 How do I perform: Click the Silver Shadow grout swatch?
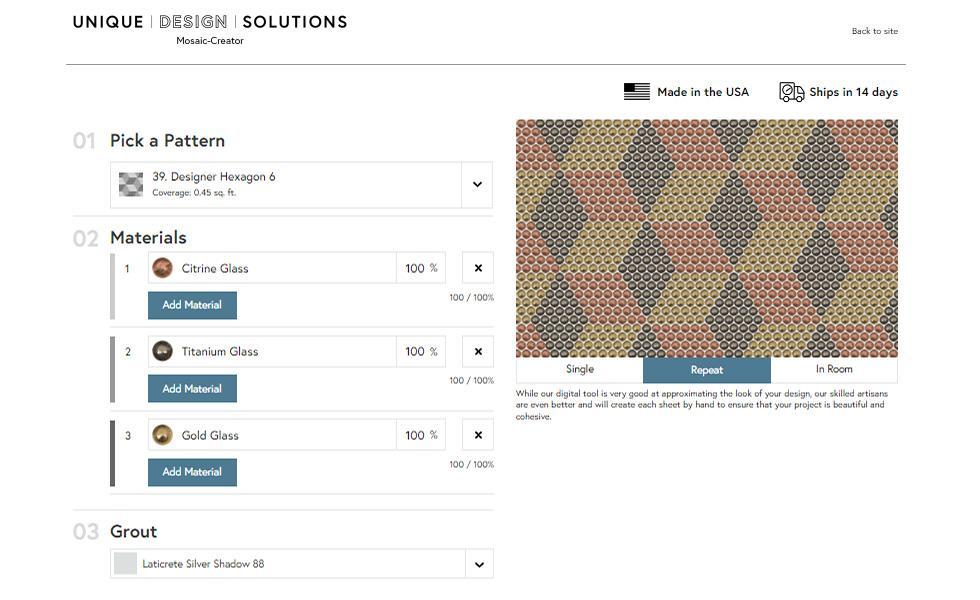125,564
